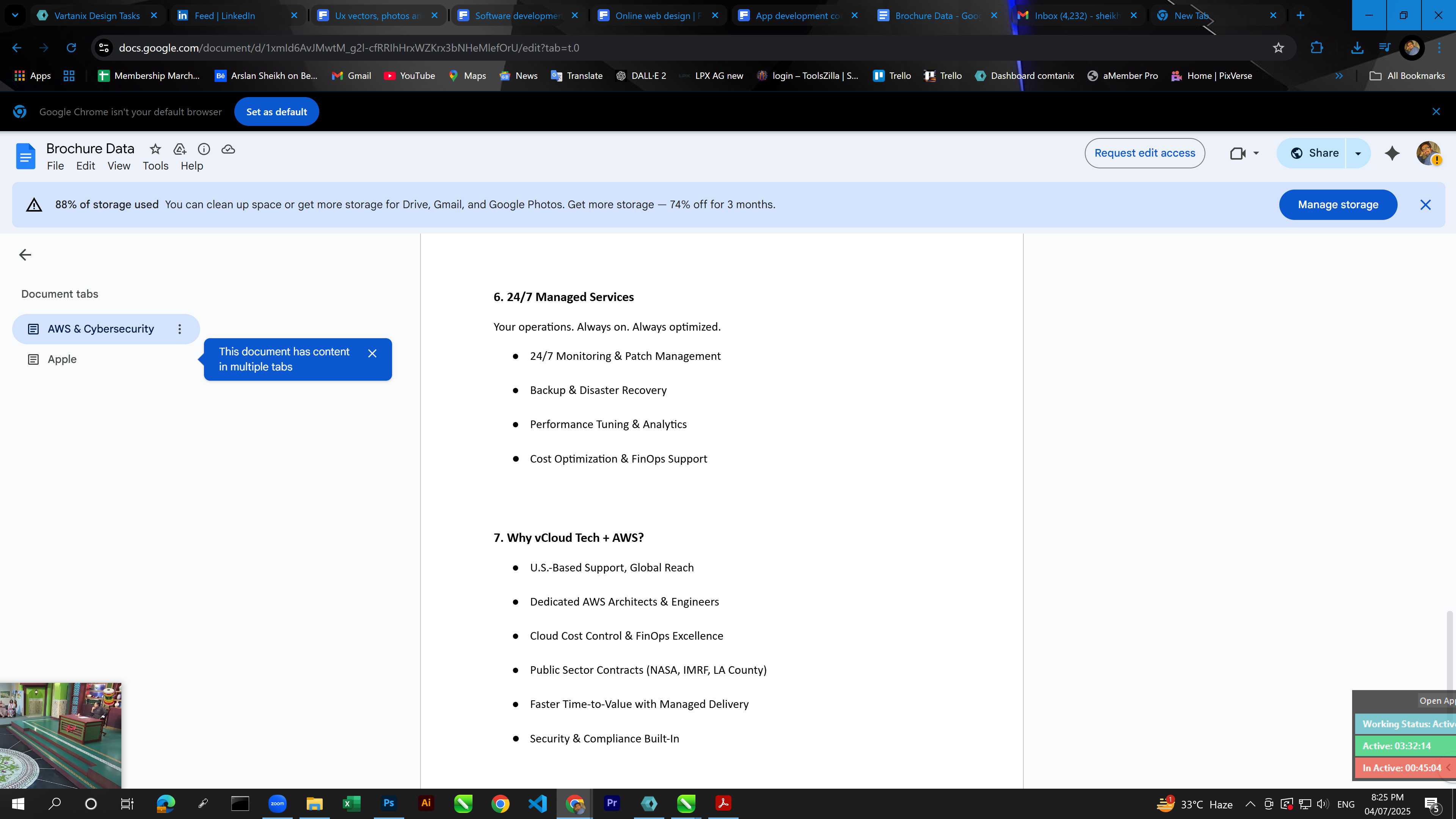Image resolution: width=1456 pixels, height=819 pixels.
Task: Bookmark this page with star icon
Action: tap(1279, 48)
